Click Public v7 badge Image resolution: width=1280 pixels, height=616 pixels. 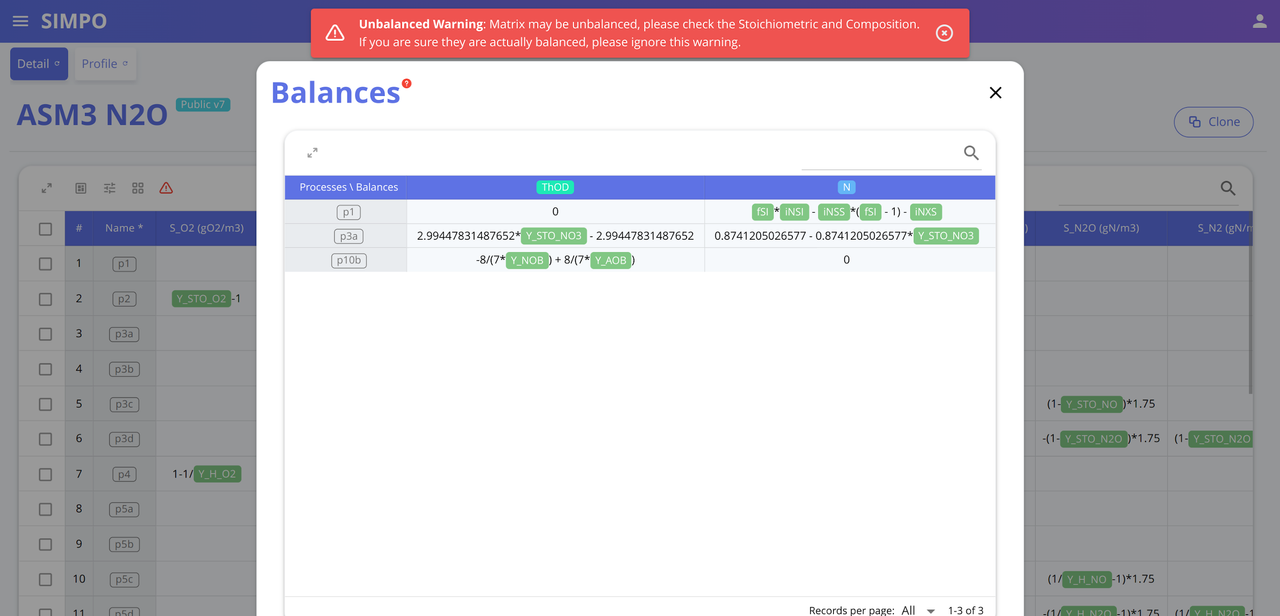point(203,104)
